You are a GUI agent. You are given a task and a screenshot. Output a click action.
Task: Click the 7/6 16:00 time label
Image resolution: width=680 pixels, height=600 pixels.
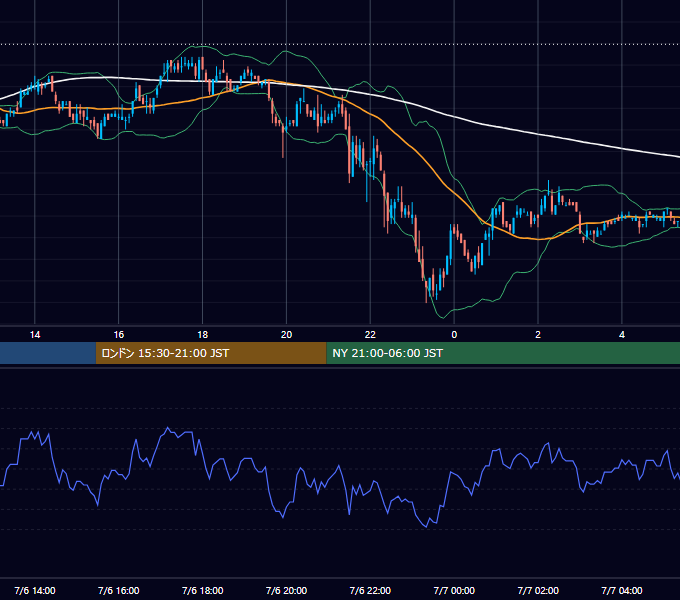click(x=118, y=590)
